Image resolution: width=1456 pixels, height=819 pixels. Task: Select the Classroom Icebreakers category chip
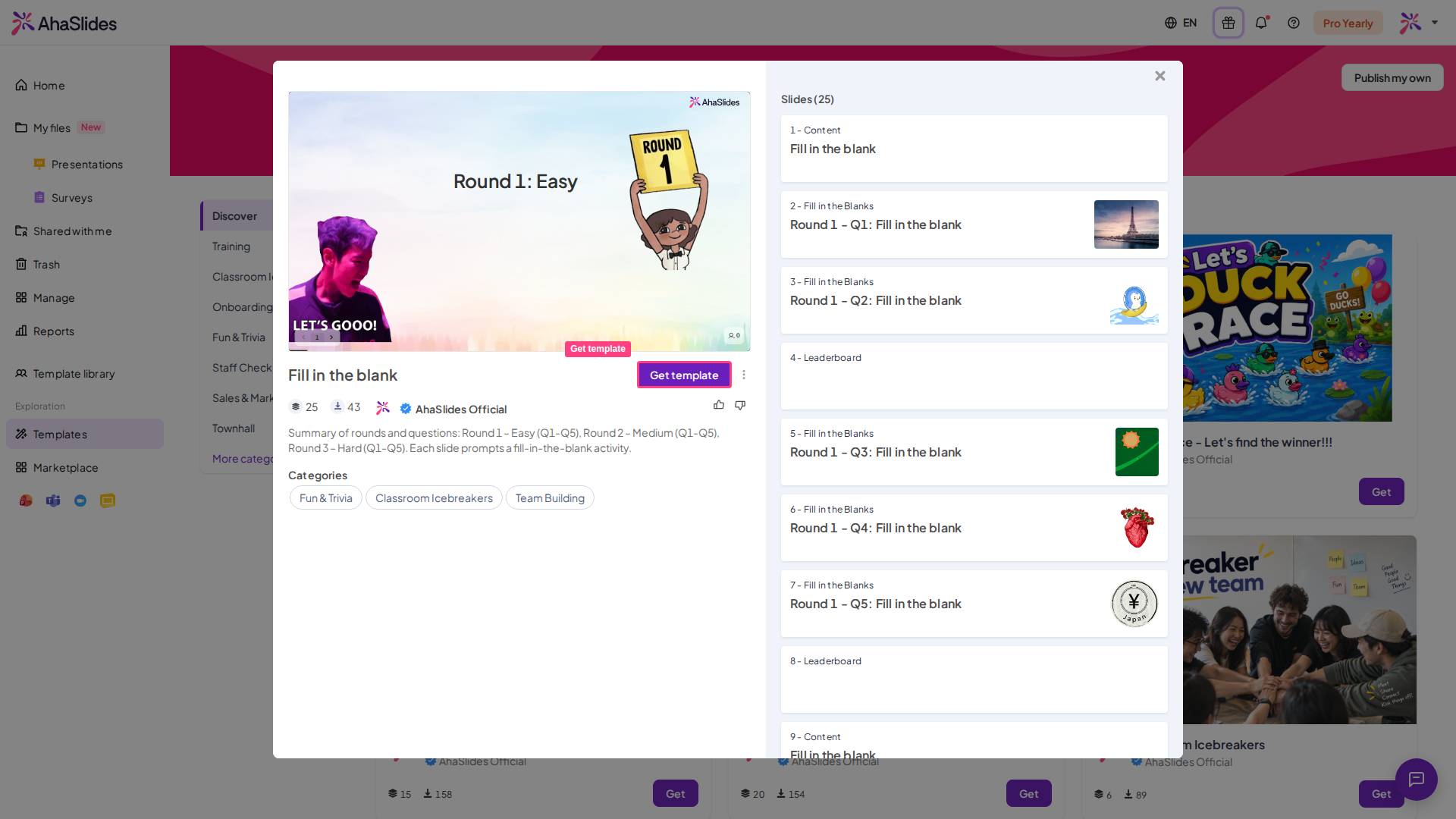pos(434,497)
